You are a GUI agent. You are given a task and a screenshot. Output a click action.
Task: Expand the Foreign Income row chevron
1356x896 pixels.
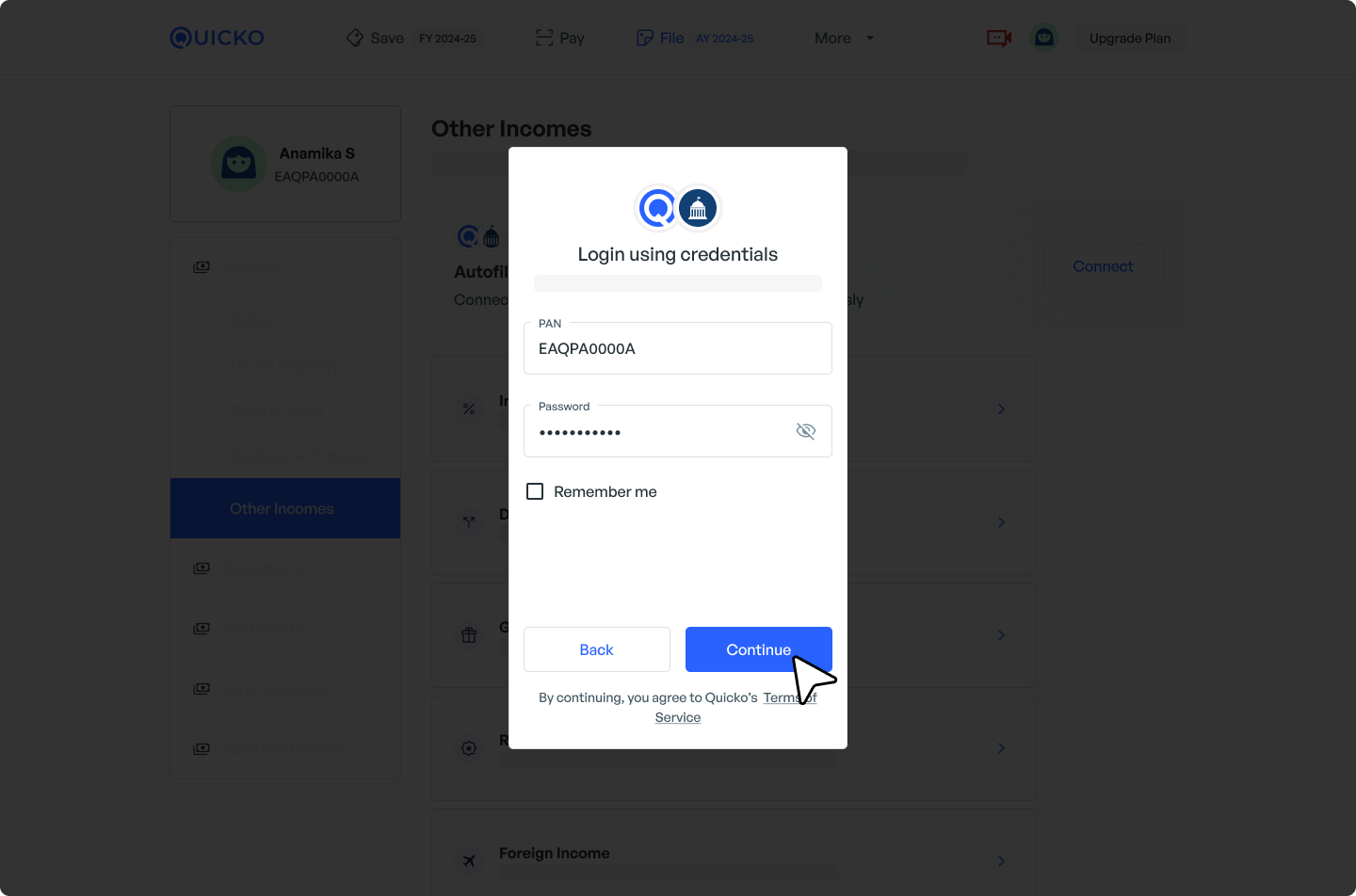pos(1001,860)
